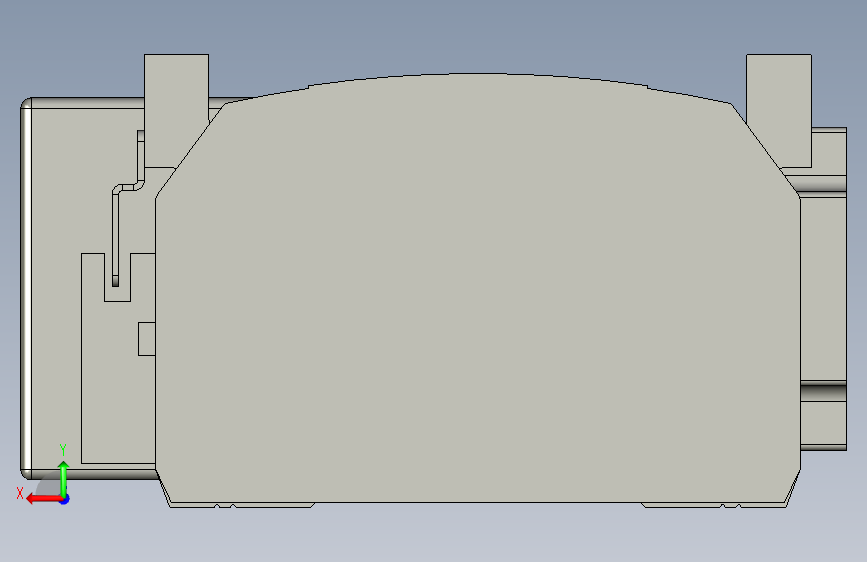
Task: Select the small square face left of the main body
Action: coord(147,339)
